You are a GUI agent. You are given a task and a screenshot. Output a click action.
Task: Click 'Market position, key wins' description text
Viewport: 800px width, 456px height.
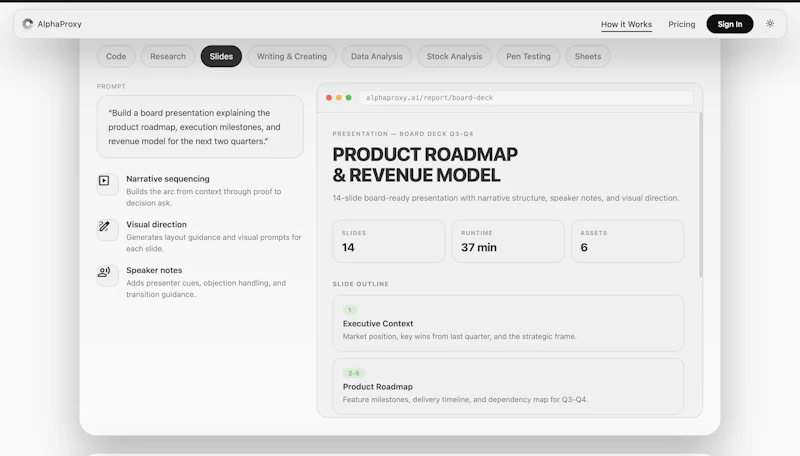click(x=460, y=336)
